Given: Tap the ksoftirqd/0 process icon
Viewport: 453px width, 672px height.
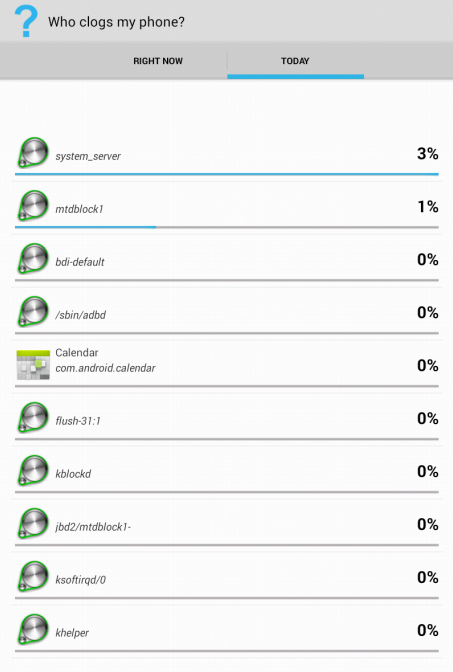Looking at the screenshot, I should click(33, 576).
